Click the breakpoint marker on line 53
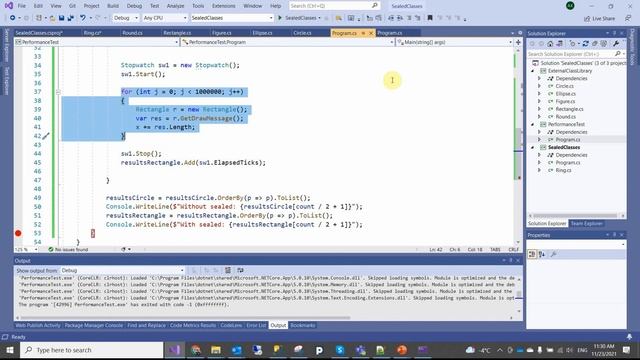The width and height of the screenshot is (640, 360). 18,233
